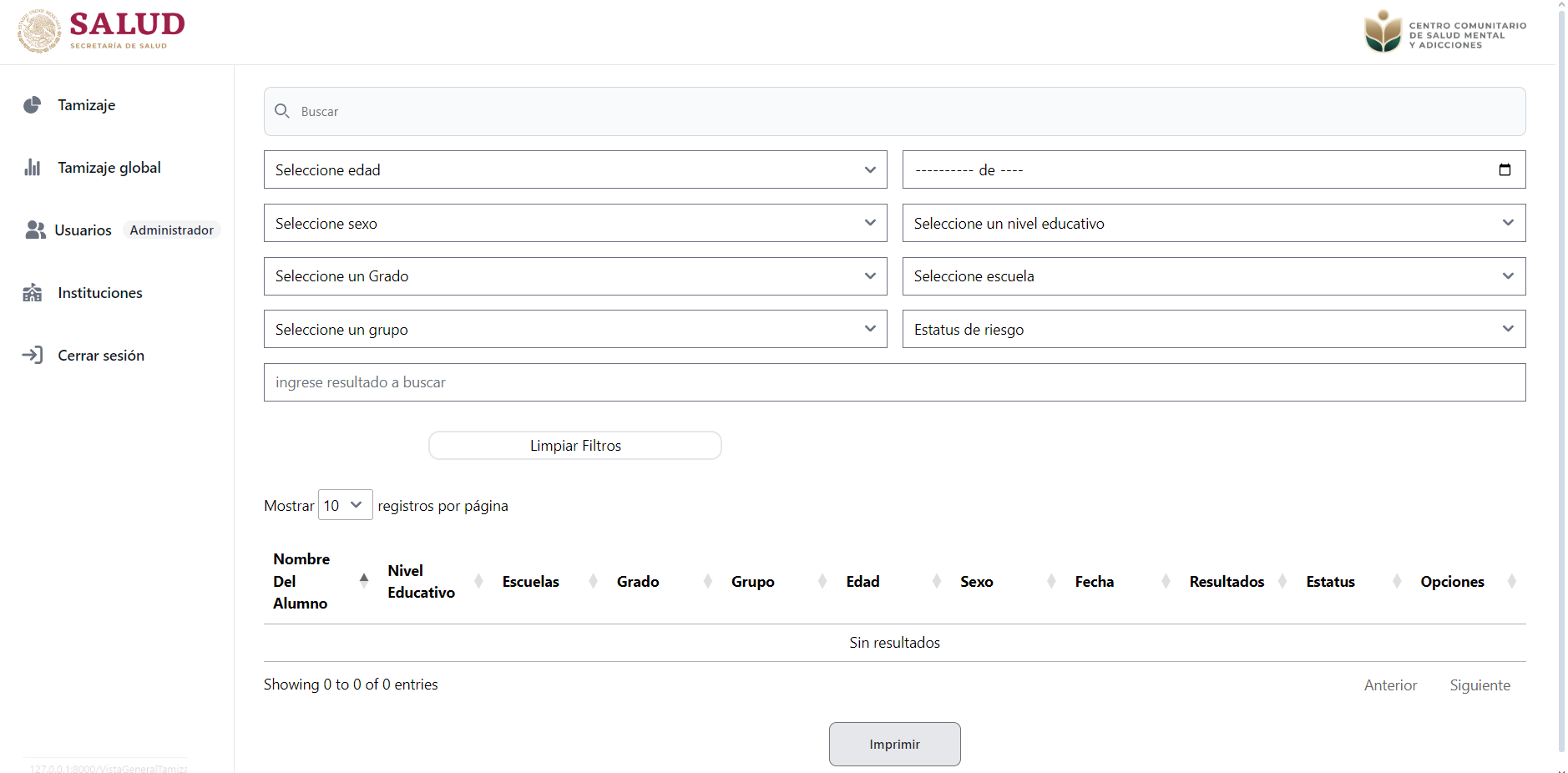Open the Seleccione un nivel educativo dropdown
The width and height of the screenshot is (1568, 773).
click(1213, 224)
